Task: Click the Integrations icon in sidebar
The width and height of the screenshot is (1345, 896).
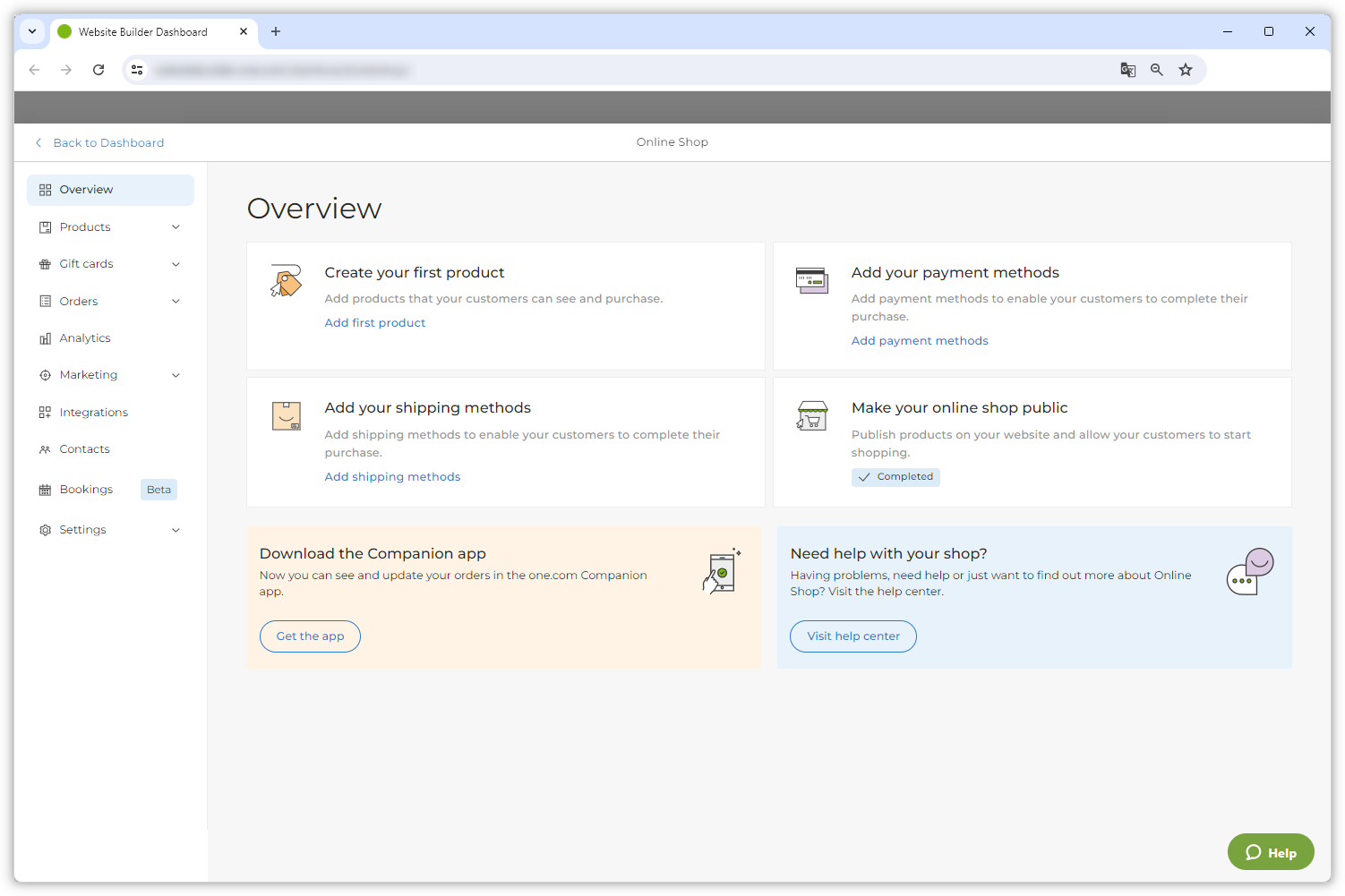Action: coord(45,413)
